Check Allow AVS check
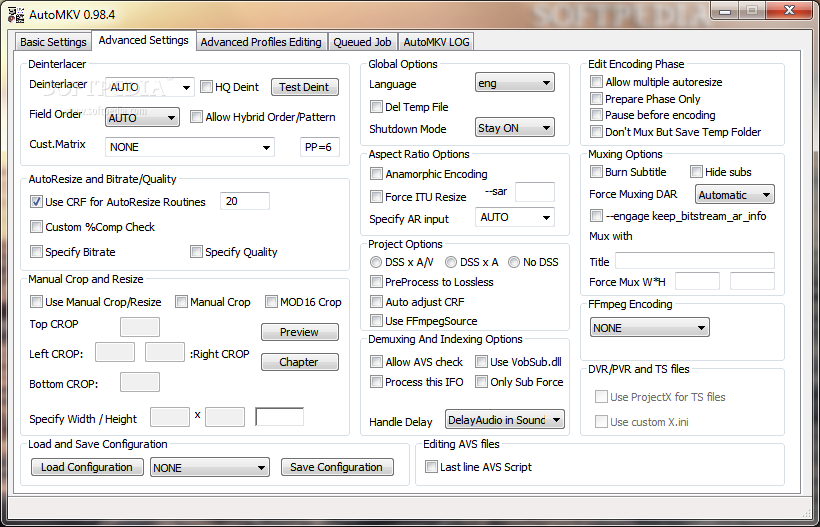This screenshot has height=527, width=820. [376, 361]
